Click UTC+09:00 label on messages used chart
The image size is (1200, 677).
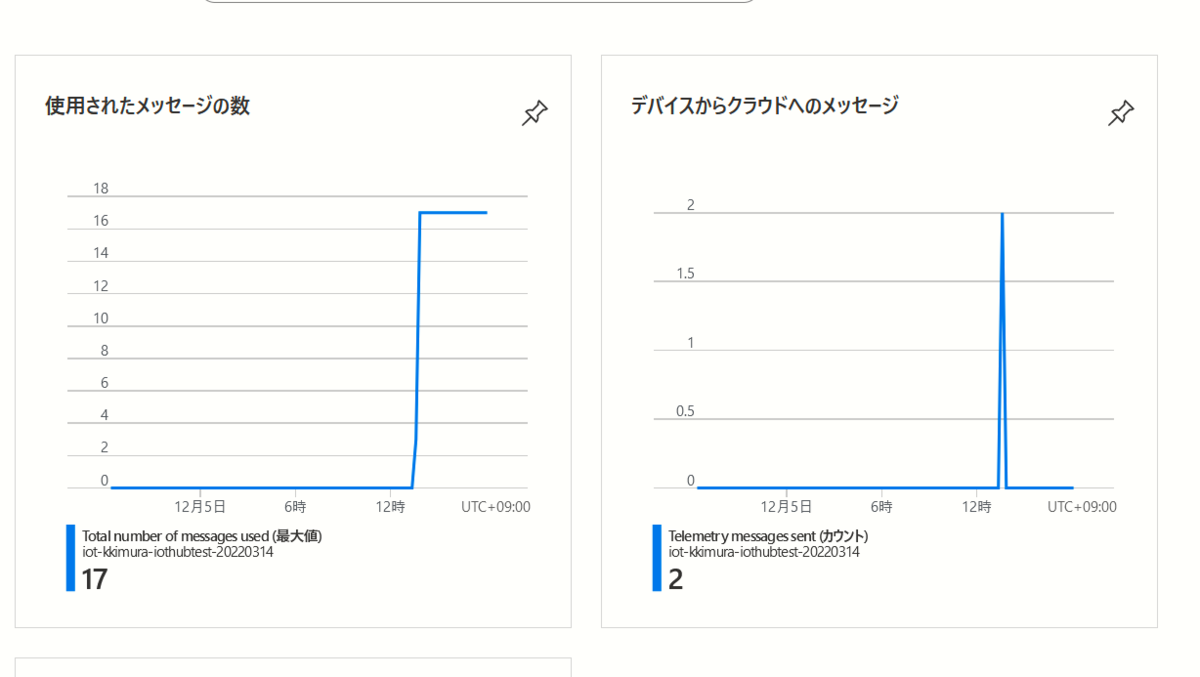pyautogui.click(x=496, y=507)
